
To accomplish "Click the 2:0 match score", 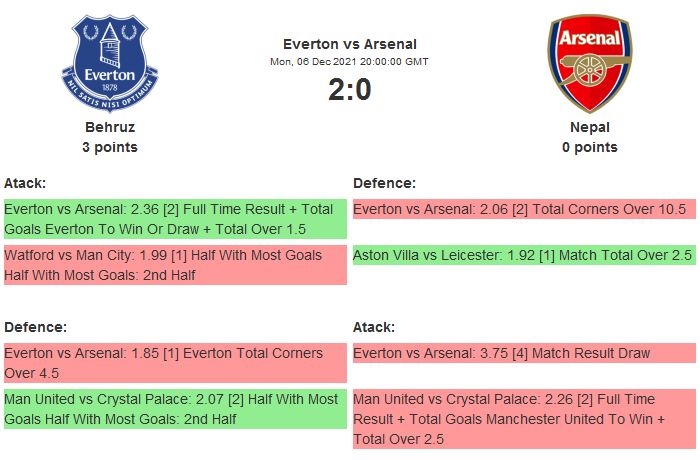I will pos(350,90).
